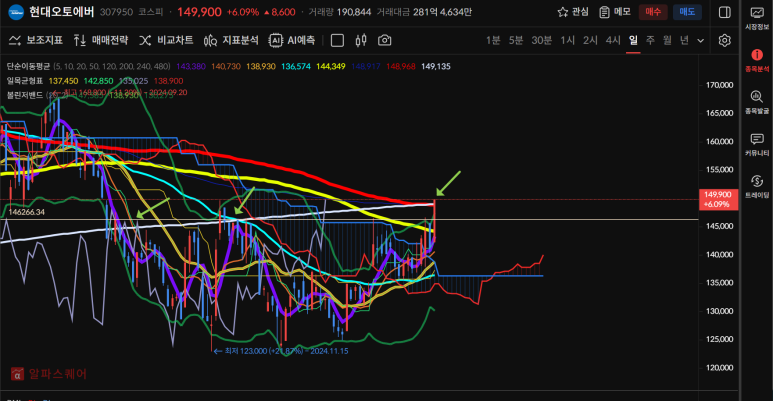
Task: Switch to 년 yearly timeframe
Action: click(684, 40)
